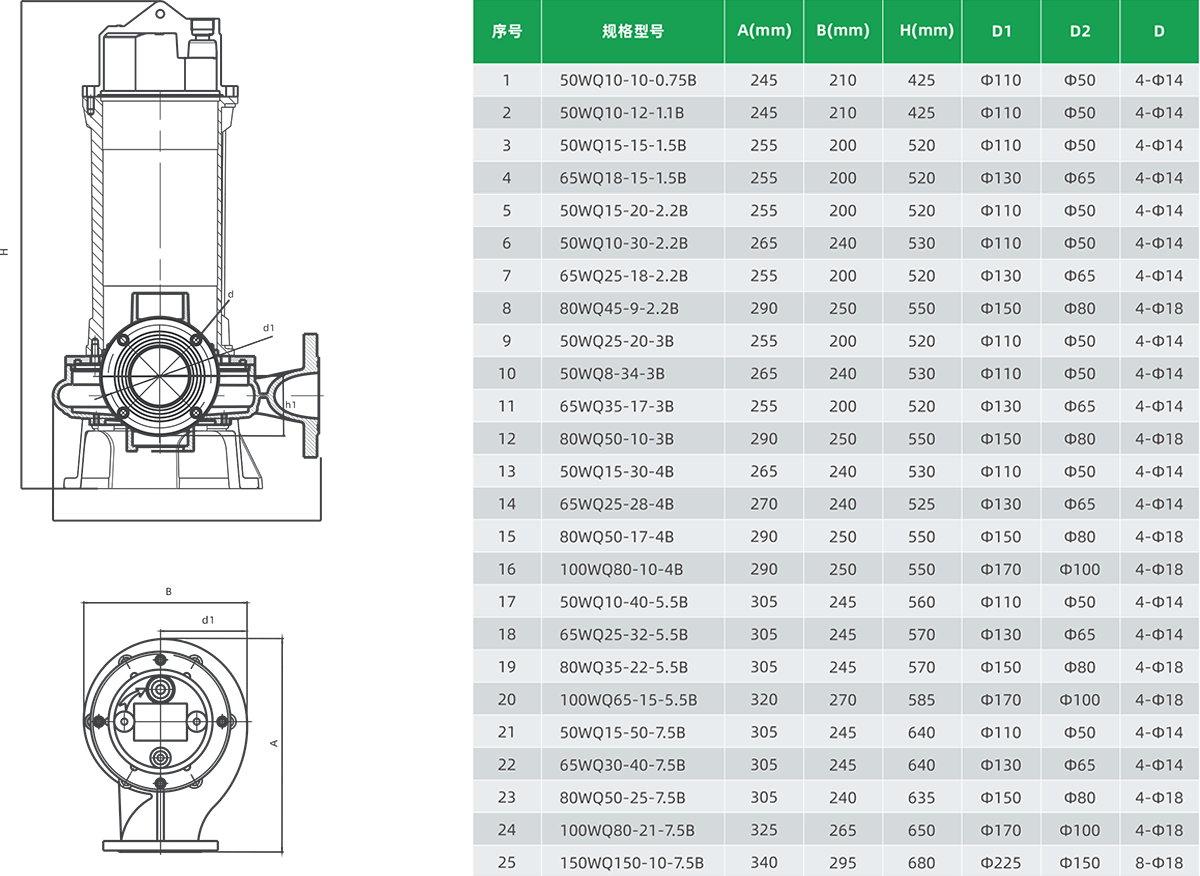
Task: Select model 80WQ35-22-5.5B
Action: click(x=624, y=667)
